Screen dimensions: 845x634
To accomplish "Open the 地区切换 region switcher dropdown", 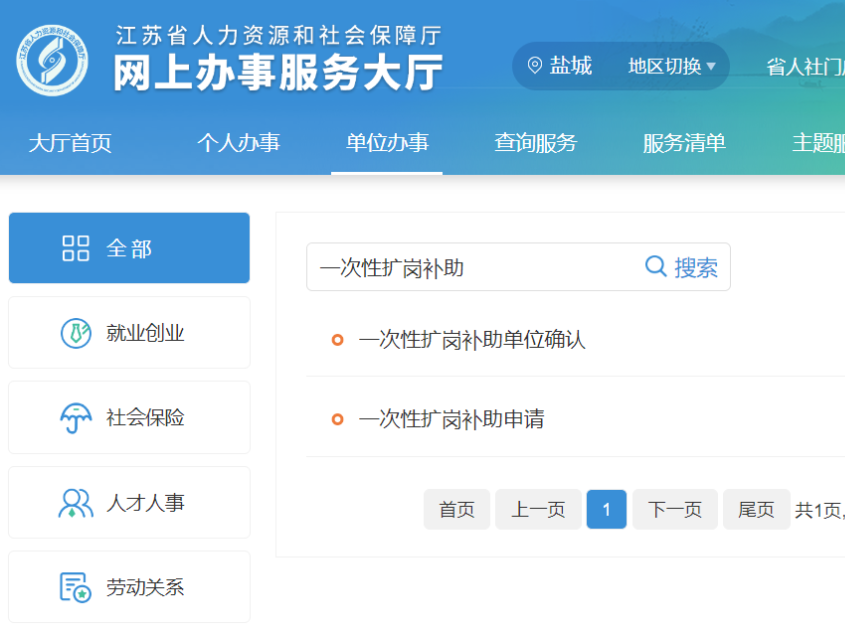I will click(669, 67).
